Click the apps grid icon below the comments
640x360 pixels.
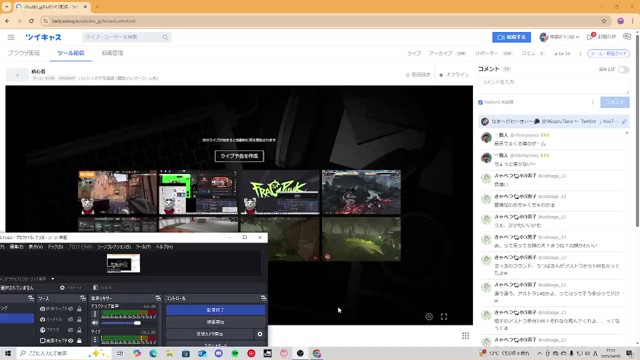click(x=465, y=336)
